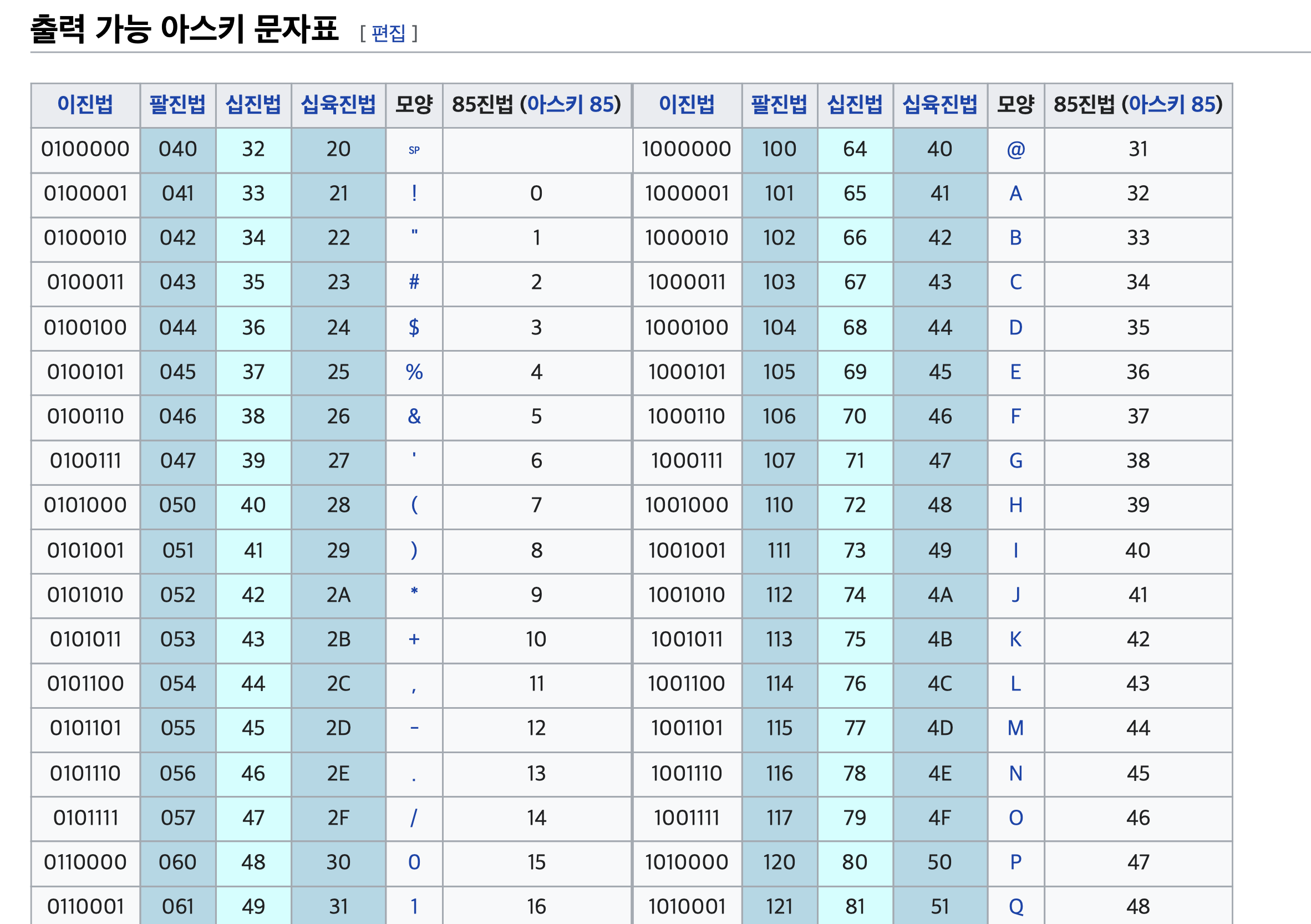Open the 이진법 link in the right header
1311x924 pixels.
(x=687, y=104)
